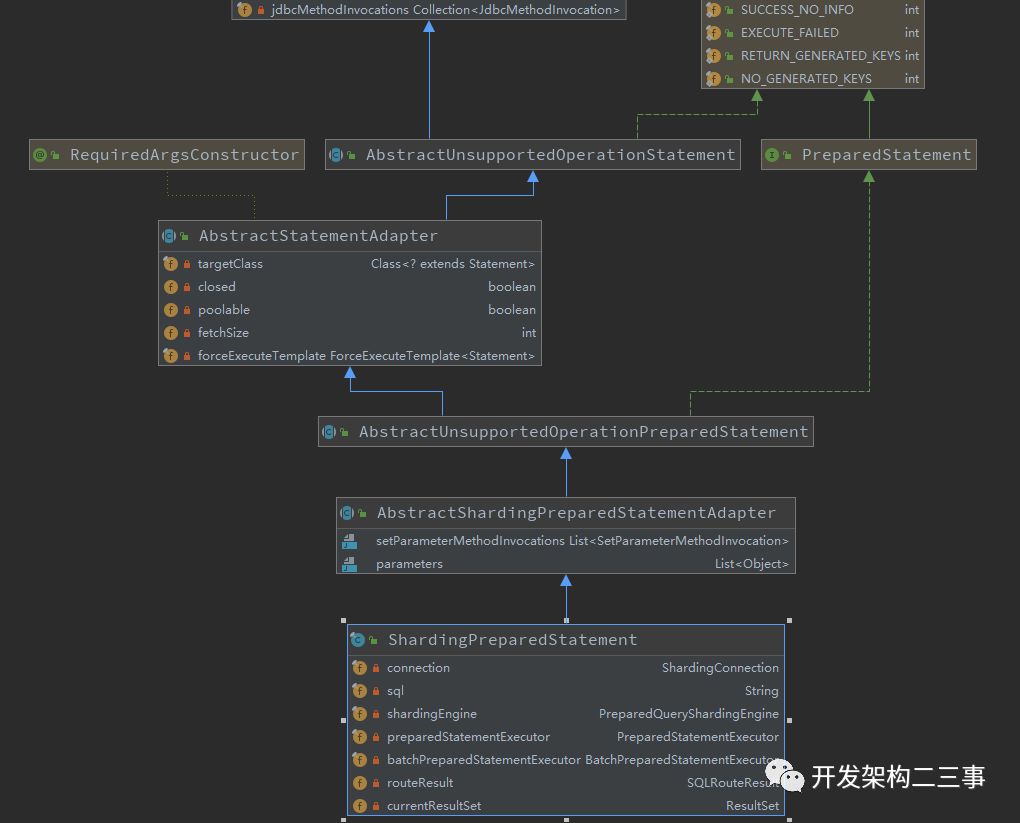Click the class icon of AbstractStatementAdapter
Viewport: 1020px width, 823px height.
click(170, 236)
